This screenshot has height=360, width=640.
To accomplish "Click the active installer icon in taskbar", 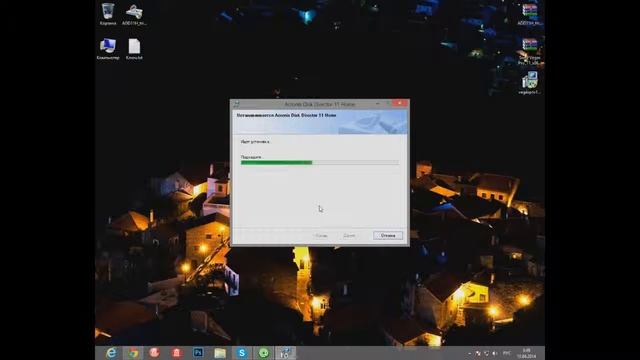I will tap(285, 353).
